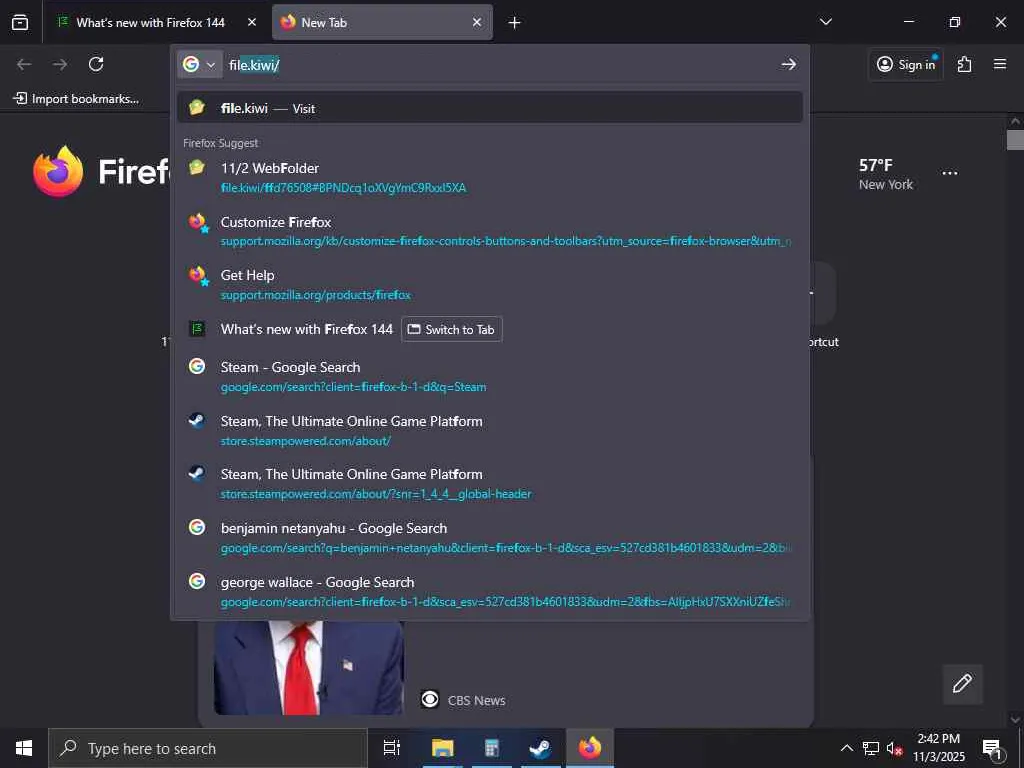Open the weather widget three-dot menu

950,173
